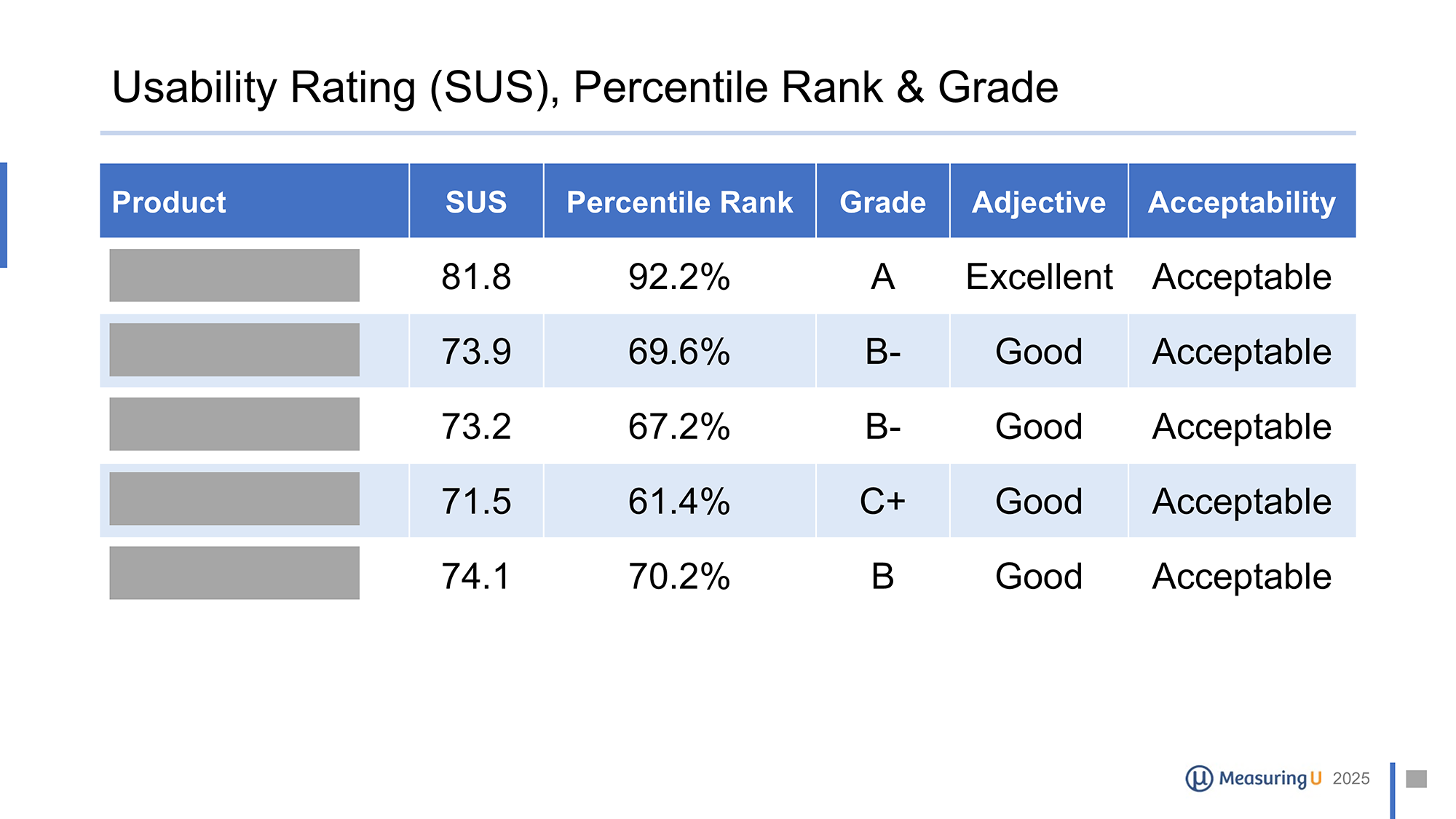Select the Product column header
This screenshot has height=819, width=1456.
[x=169, y=202]
